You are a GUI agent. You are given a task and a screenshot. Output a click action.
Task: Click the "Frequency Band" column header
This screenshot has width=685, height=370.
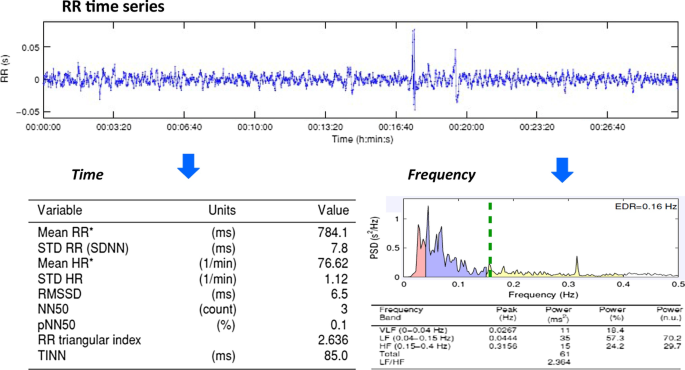(x=401, y=313)
